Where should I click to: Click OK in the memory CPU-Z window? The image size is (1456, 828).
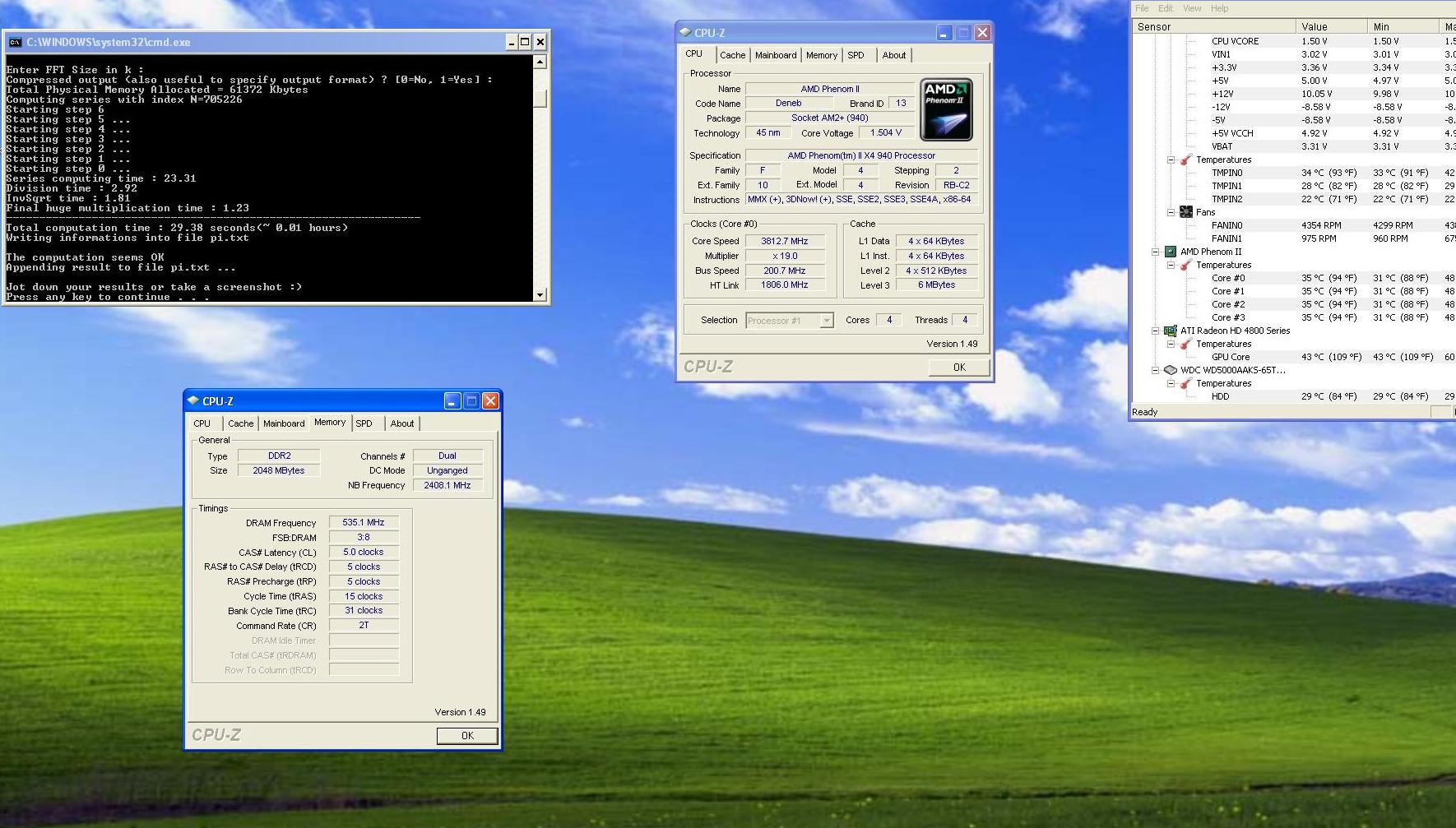(467, 736)
